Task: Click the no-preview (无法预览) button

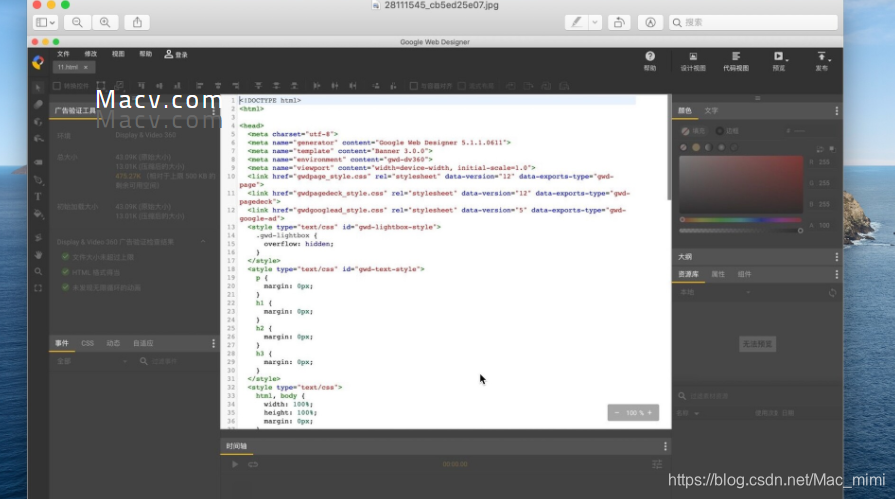Action: click(x=757, y=344)
